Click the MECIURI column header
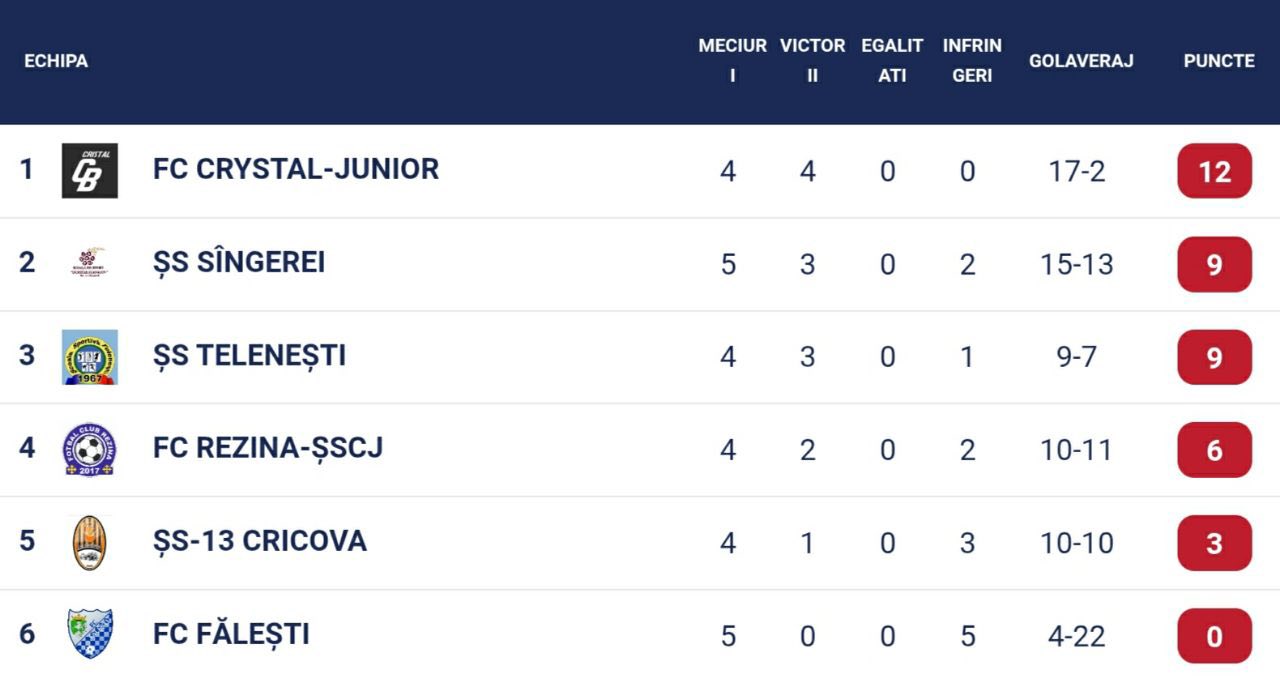1280x681 pixels. (732, 60)
